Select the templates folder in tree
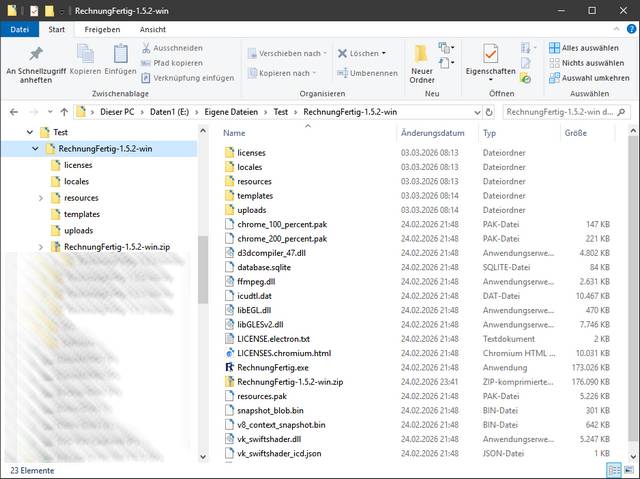640x479 pixels. pos(81,214)
